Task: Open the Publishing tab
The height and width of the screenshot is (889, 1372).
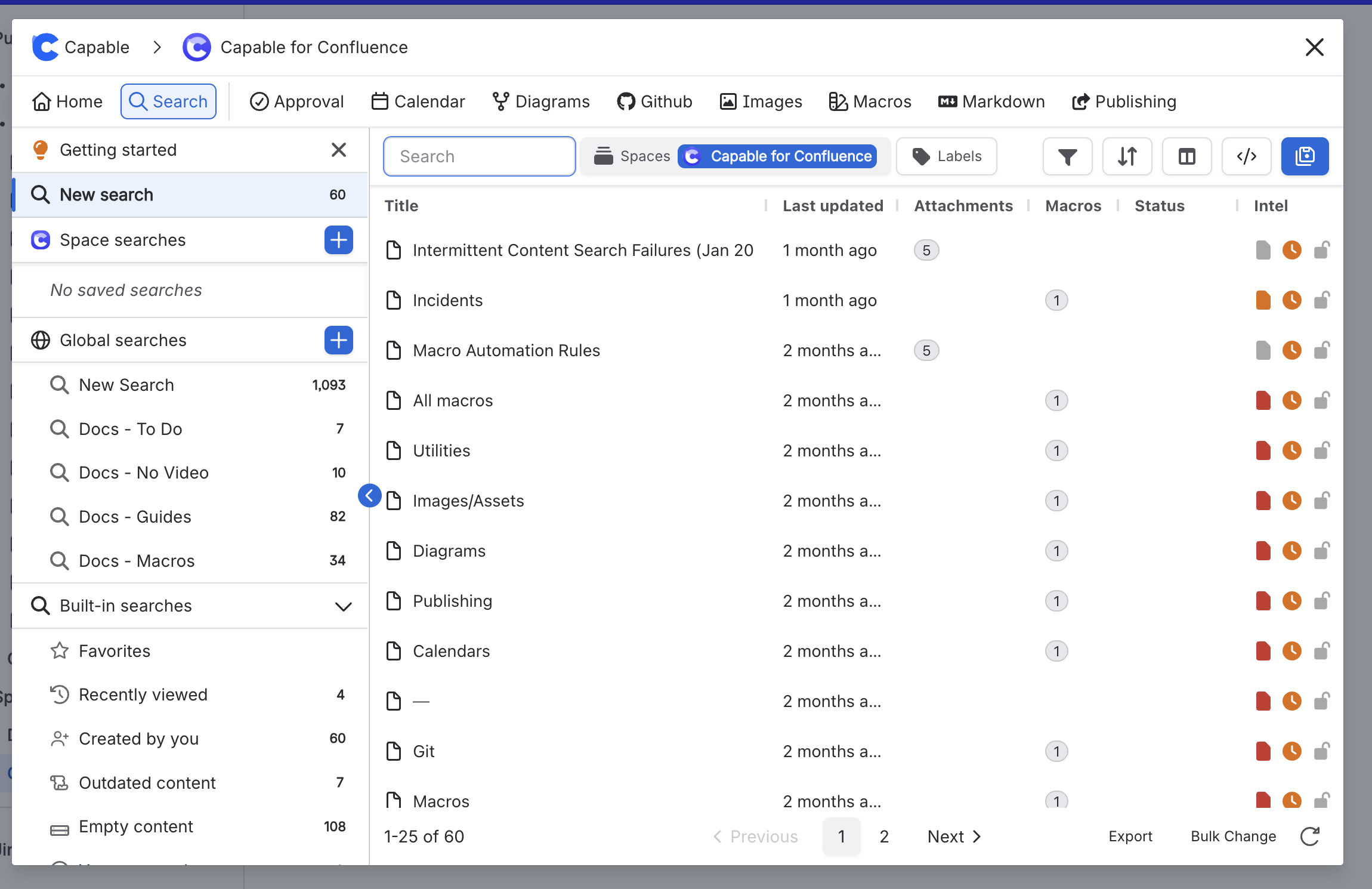Action: click(x=1124, y=101)
